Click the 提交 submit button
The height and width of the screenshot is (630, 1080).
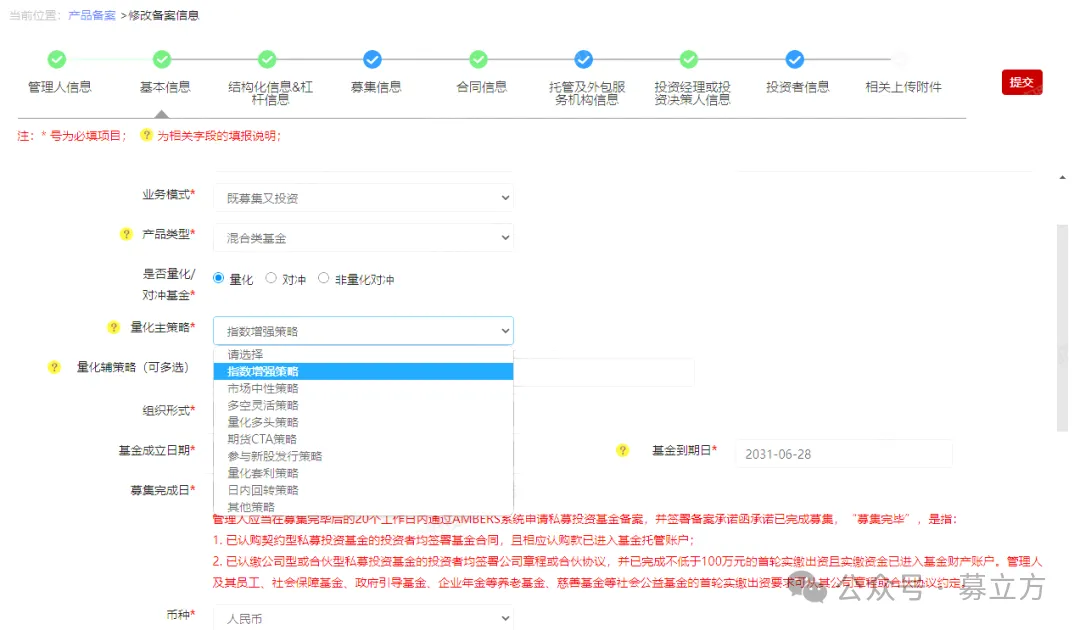(1021, 83)
